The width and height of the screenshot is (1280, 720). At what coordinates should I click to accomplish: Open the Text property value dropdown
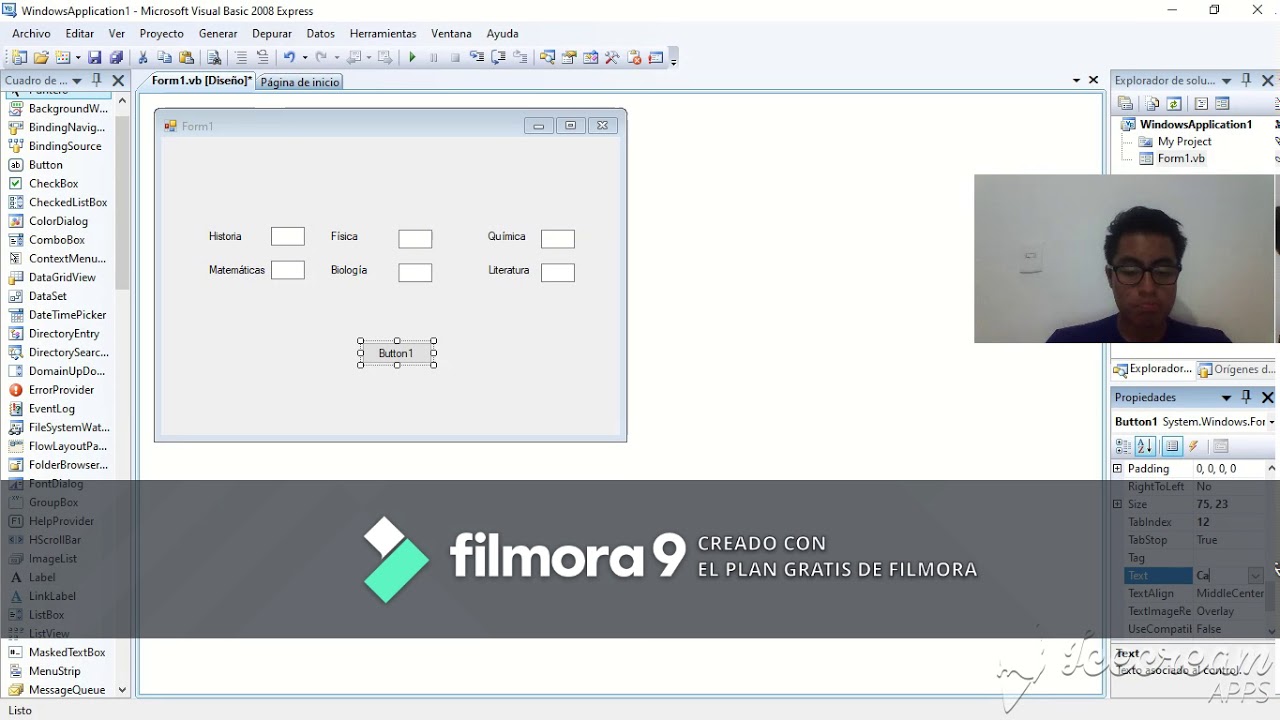pyautogui.click(x=1255, y=576)
